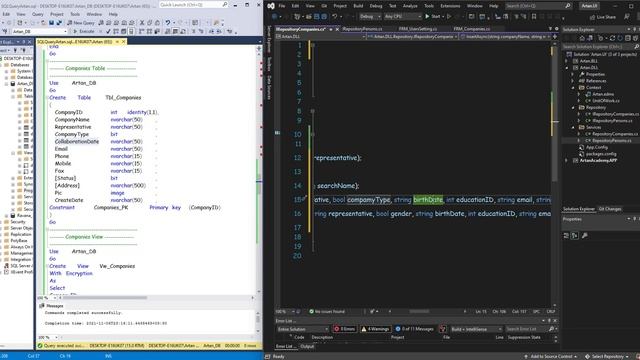Click Properties panel wrench icon
640x360 pixels.
coord(584,236)
